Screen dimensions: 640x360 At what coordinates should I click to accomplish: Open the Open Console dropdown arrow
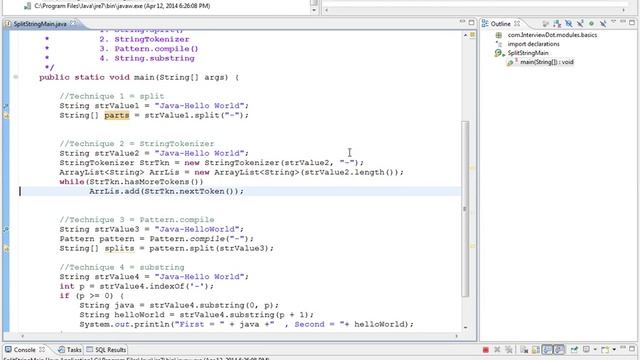[x=614, y=349]
